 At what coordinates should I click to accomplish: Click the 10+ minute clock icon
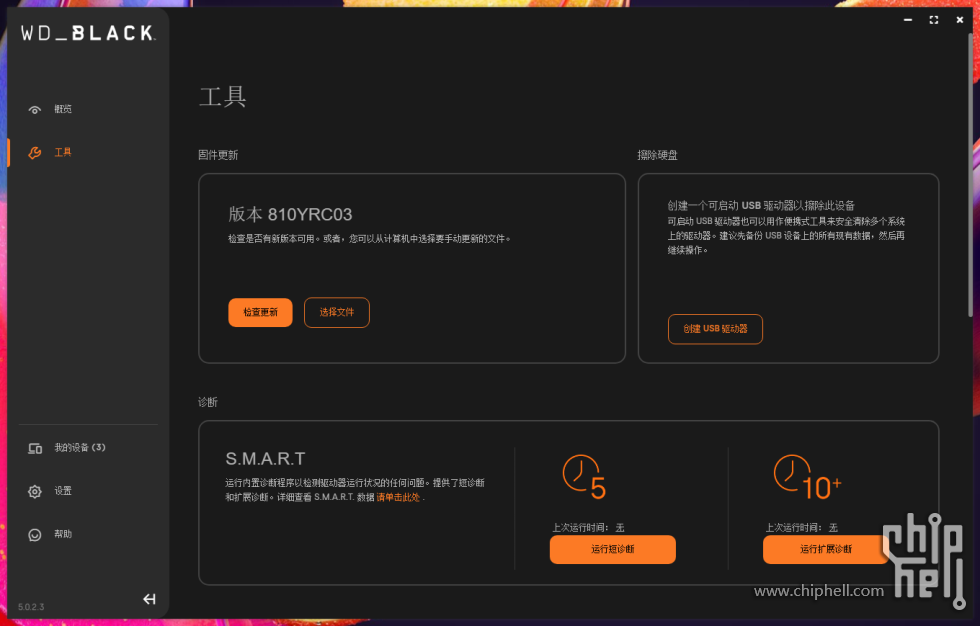[x=808, y=477]
